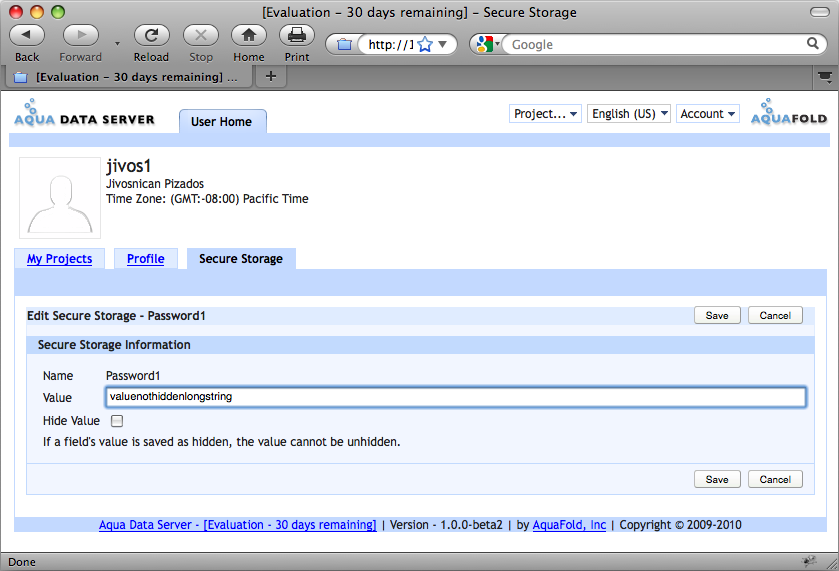The width and height of the screenshot is (839, 571).
Task: Click the status bar icon at bottom right
Action: click(809, 561)
